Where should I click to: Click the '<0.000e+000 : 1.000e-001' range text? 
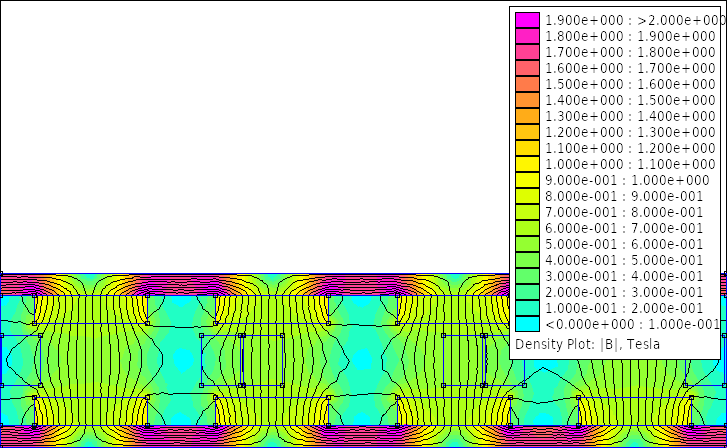pyautogui.click(x=632, y=324)
